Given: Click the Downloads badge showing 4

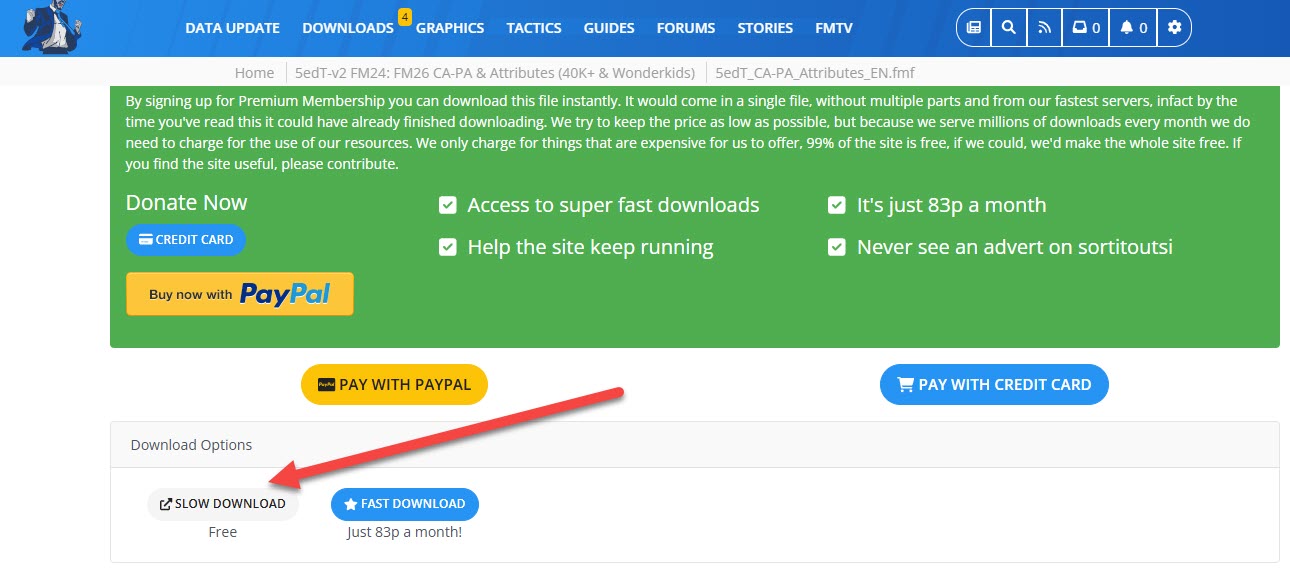Looking at the screenshot, I should [404, 16].
